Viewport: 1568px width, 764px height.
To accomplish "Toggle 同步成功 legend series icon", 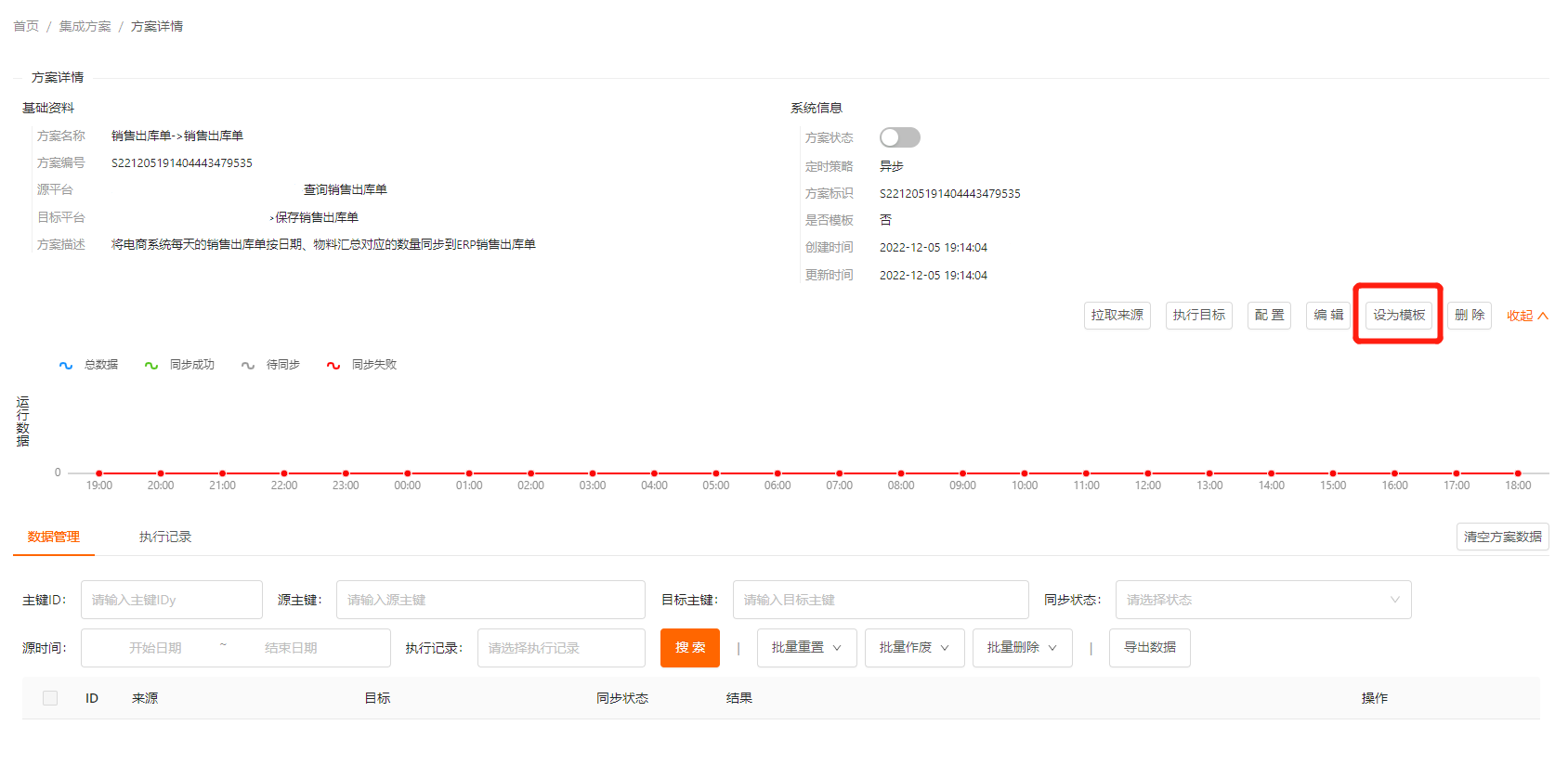I will pos(151,365).
